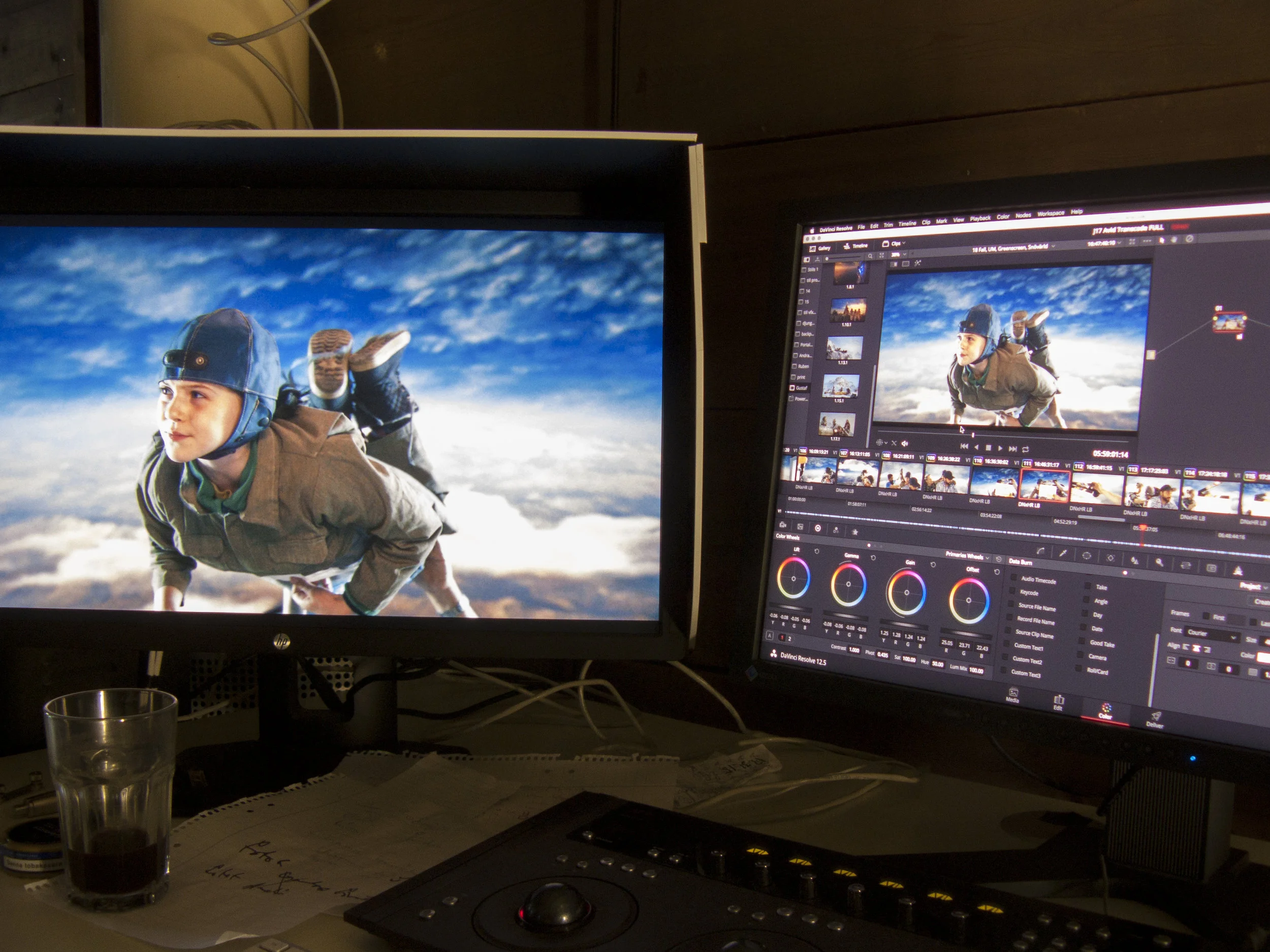Viewport: 1270px width, 952px height.
Task: Click the viewer magic wand highlight icon
Action: pos(917,264)
